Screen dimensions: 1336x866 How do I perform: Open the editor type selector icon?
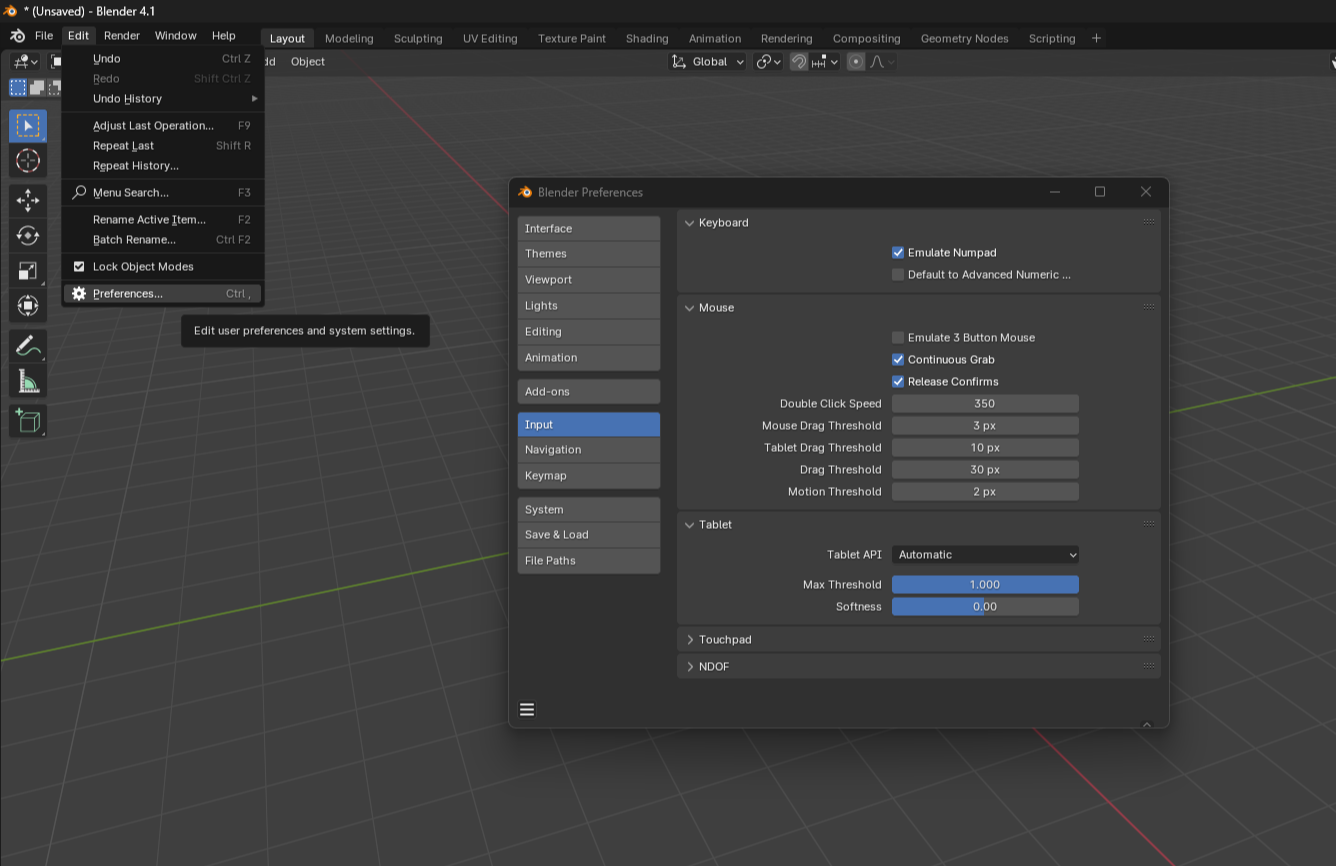click(25, 62)
